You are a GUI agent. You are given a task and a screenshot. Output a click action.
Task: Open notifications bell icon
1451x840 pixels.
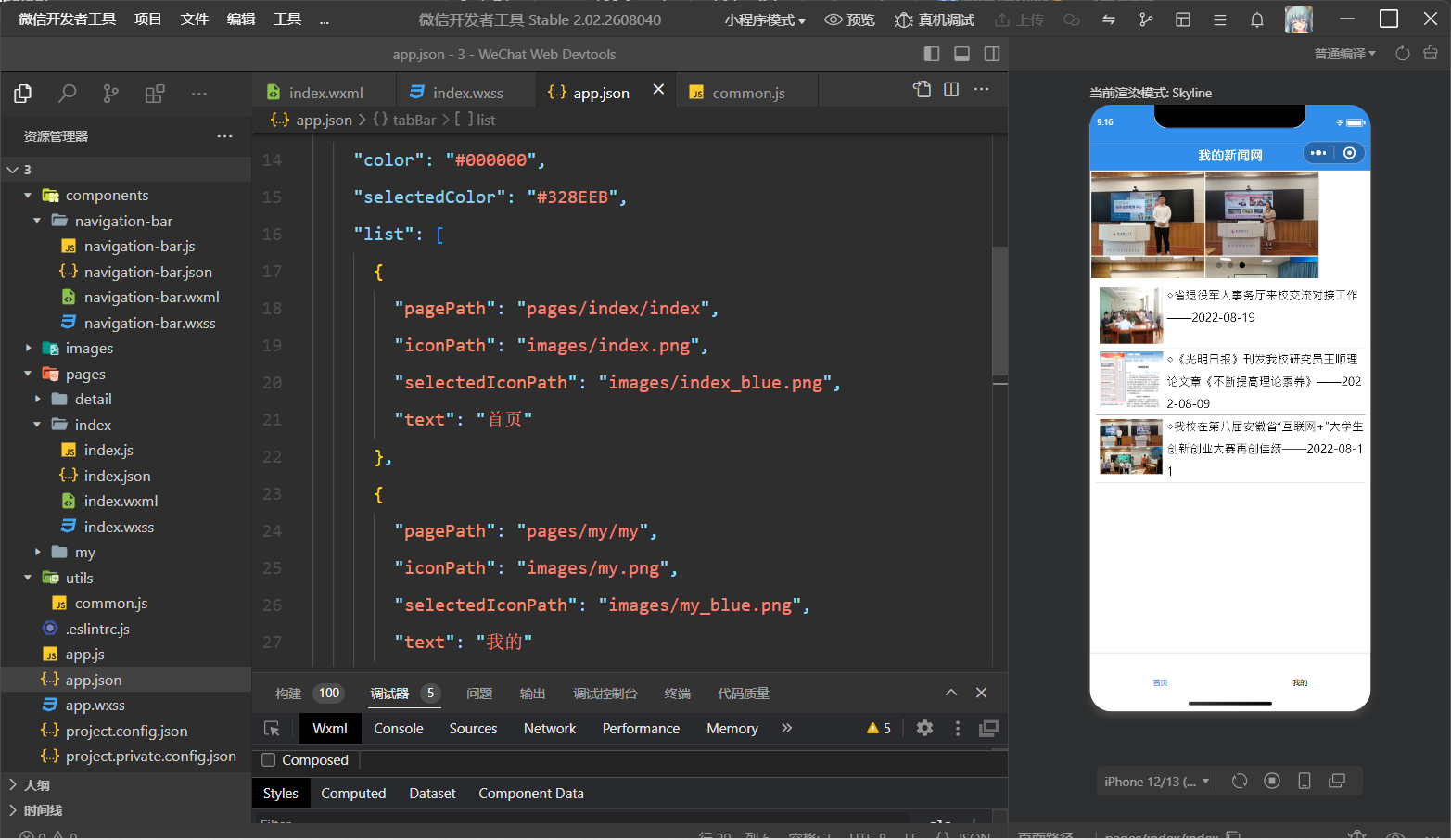[1257, 19]
